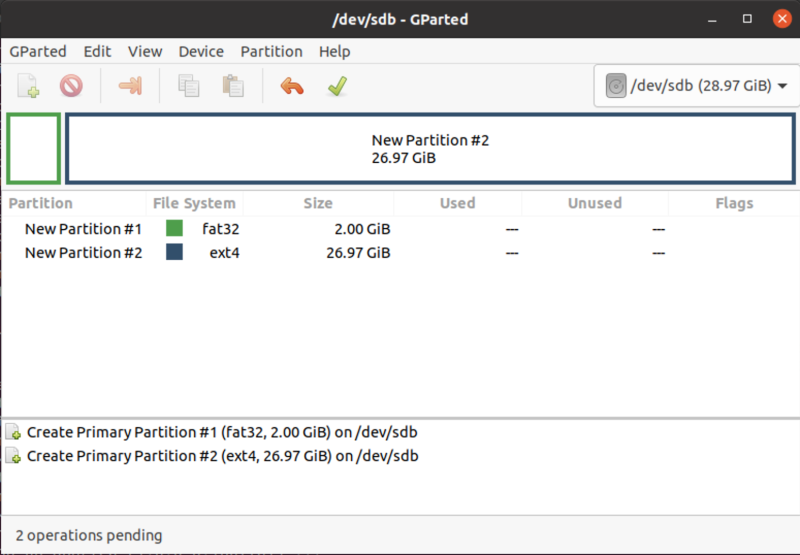Viewport: 800px width, 555px height.
Task: Click the 26.97 GiB size cell in table
Action: pyautogui.click(x=358, y=253)
